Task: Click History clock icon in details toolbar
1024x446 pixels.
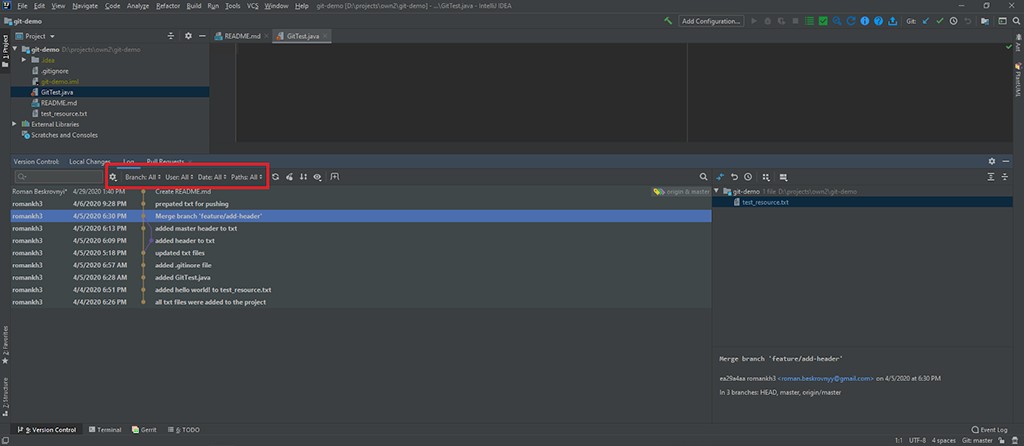Action: 748,177
